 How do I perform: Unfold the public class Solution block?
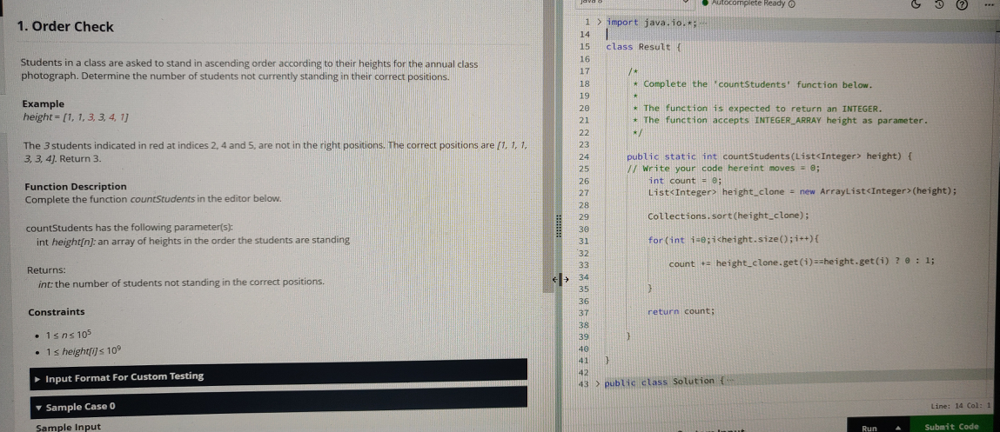[599, 382]
